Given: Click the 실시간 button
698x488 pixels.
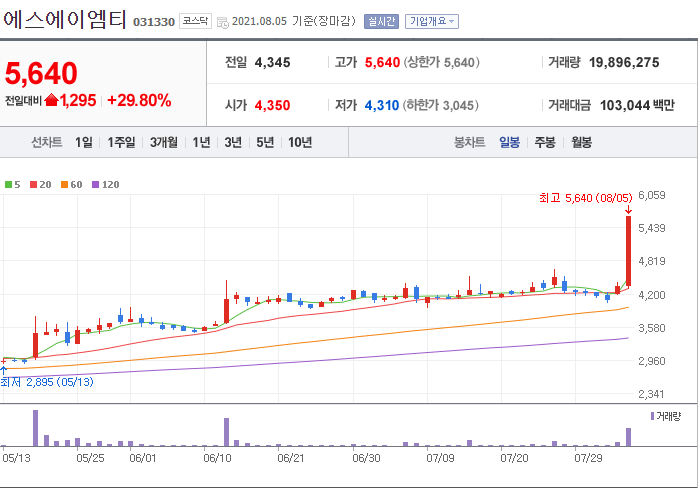Looking at the screenshot, I should 381,21.
